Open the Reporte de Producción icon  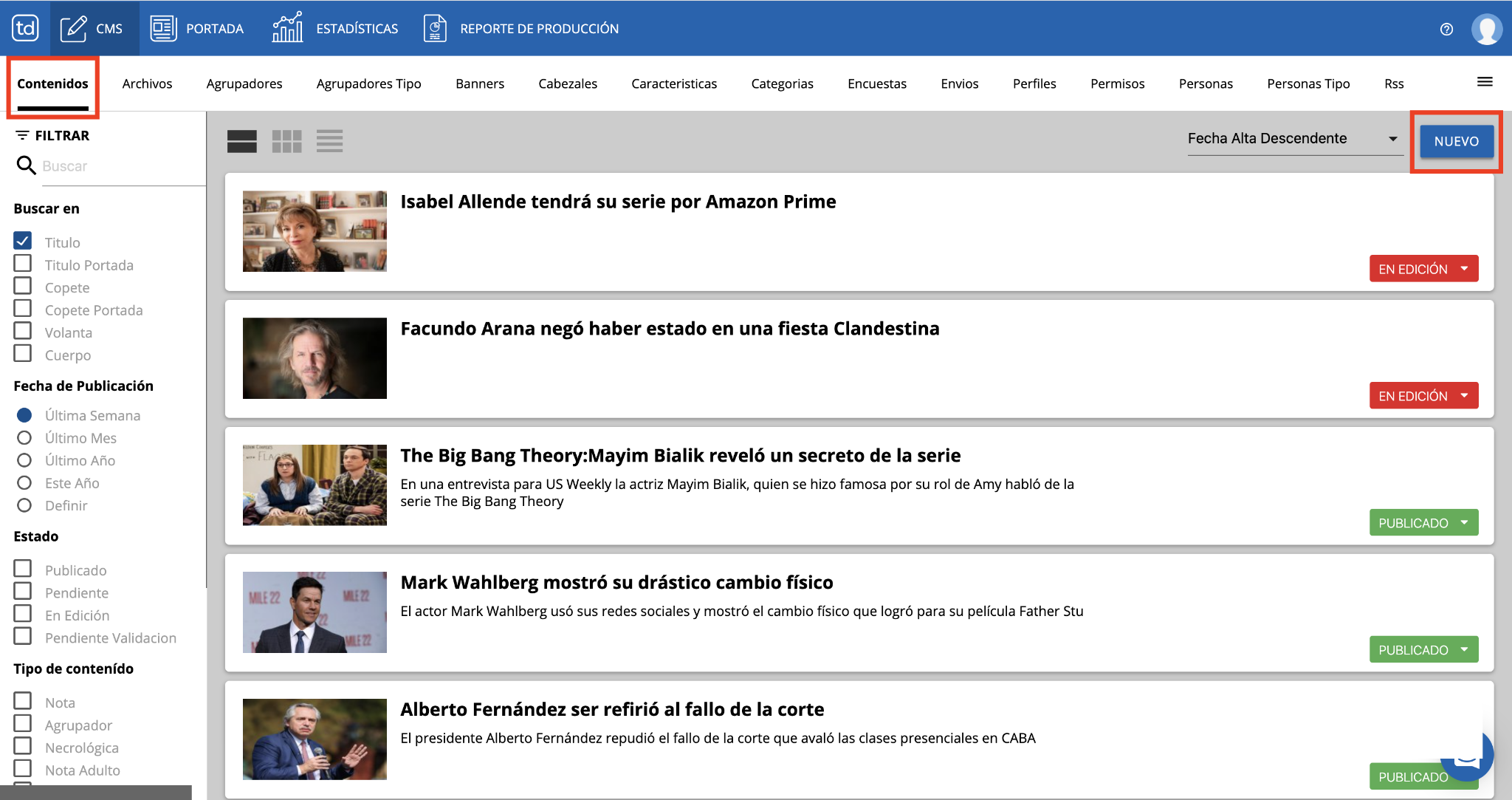click(x=435, y=28)
